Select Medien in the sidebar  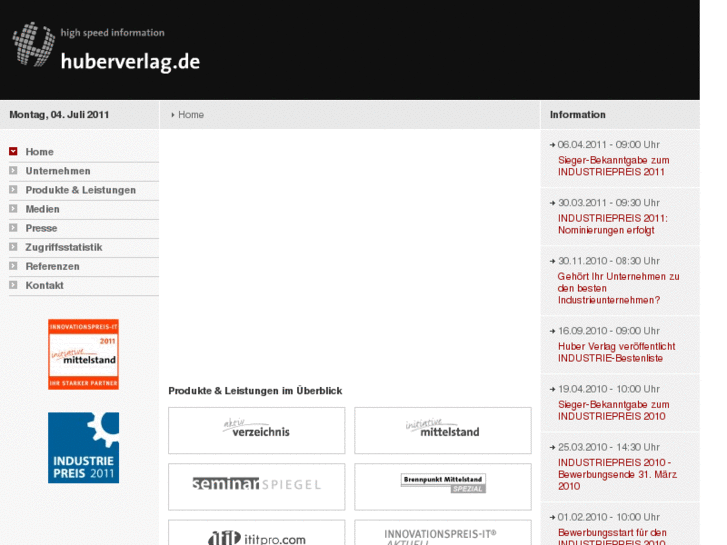point(42,209)
